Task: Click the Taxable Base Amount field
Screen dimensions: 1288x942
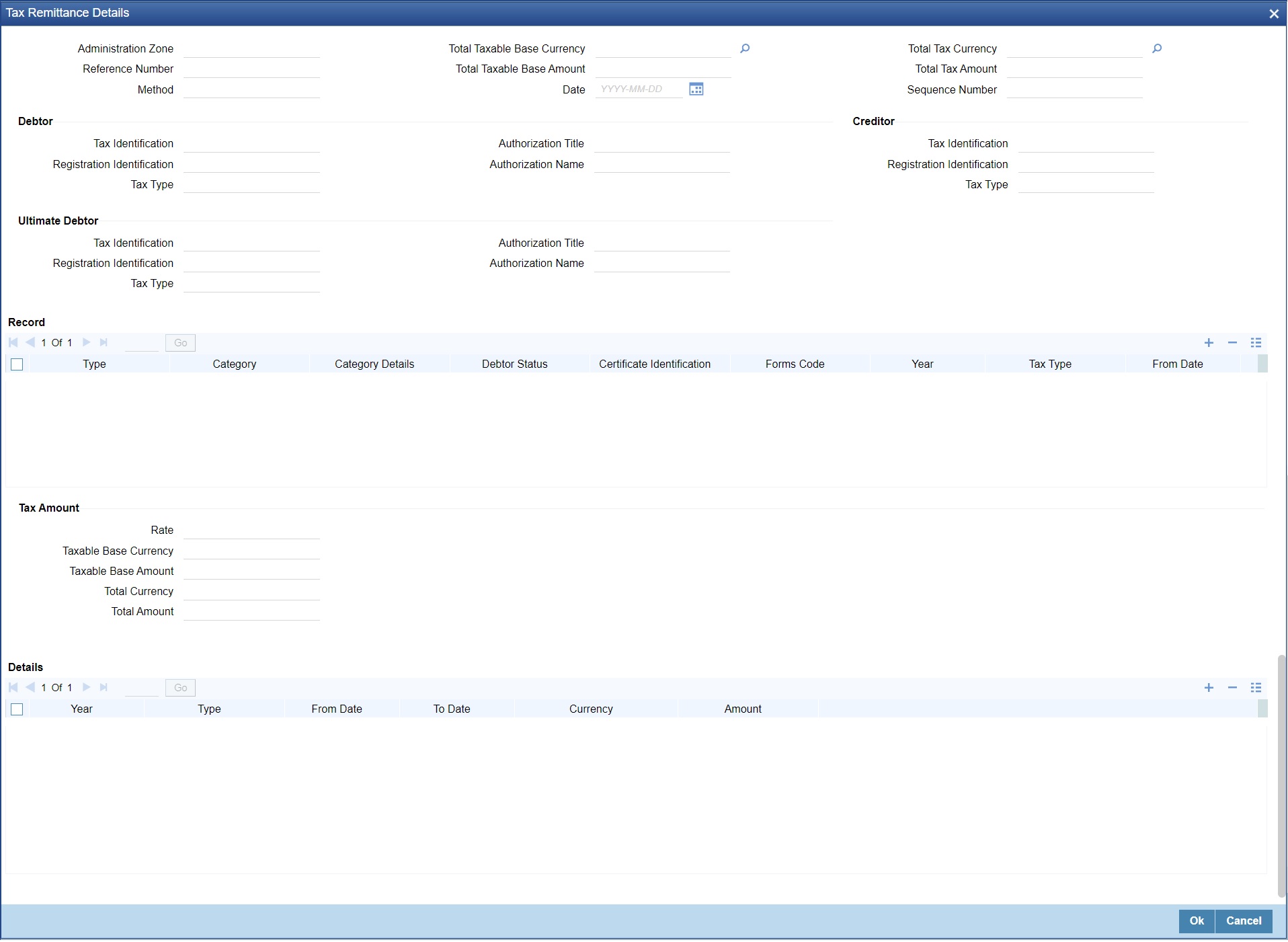Action: (251, 571)
